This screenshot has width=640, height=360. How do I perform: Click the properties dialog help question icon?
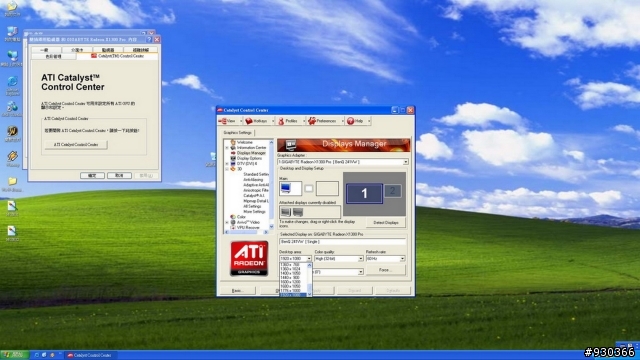pyautogui.click(x=149, y=40)
